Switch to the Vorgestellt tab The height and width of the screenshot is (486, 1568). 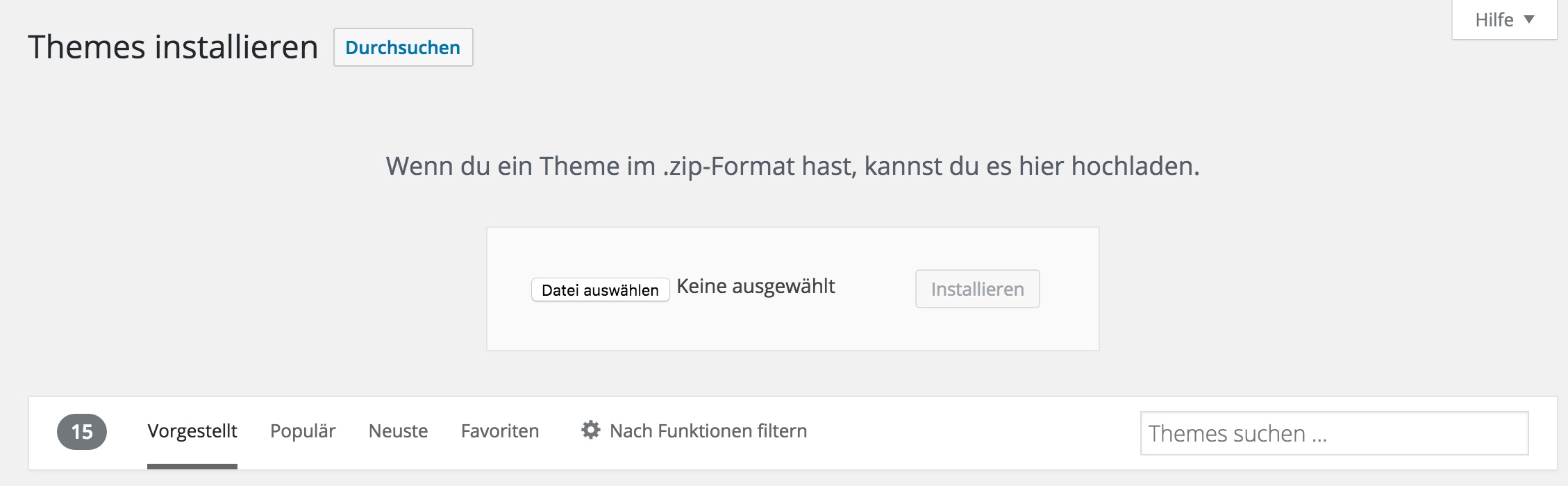coord(192,431)
